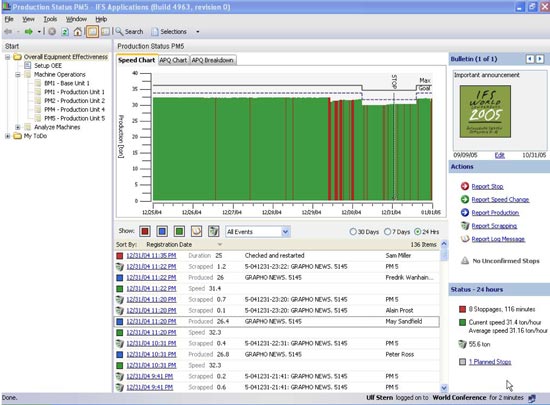
Task: Select the 7 Days radio button
Action: pos(388,232)
